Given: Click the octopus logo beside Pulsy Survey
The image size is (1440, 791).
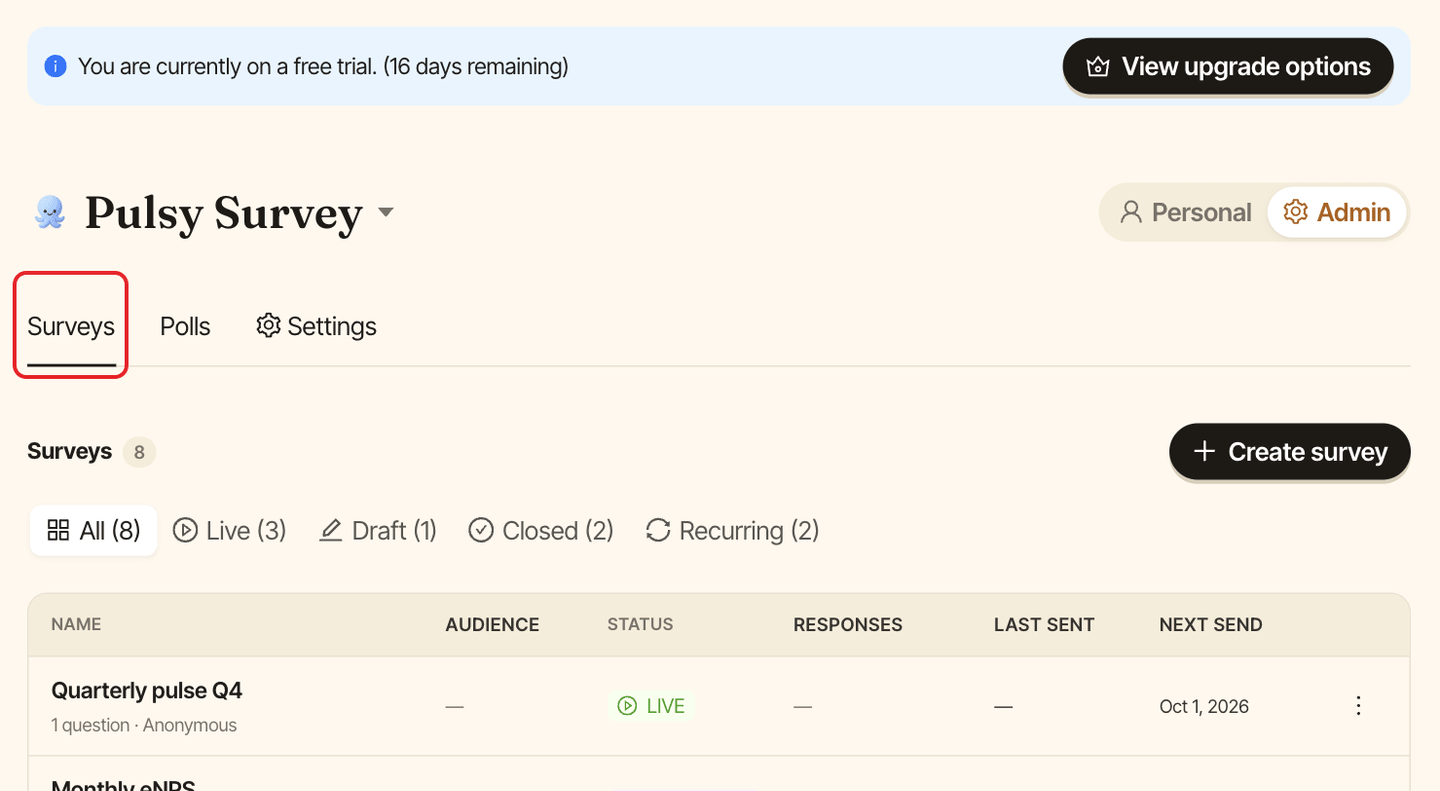Looking at the screenshot, I should (50, 212).
